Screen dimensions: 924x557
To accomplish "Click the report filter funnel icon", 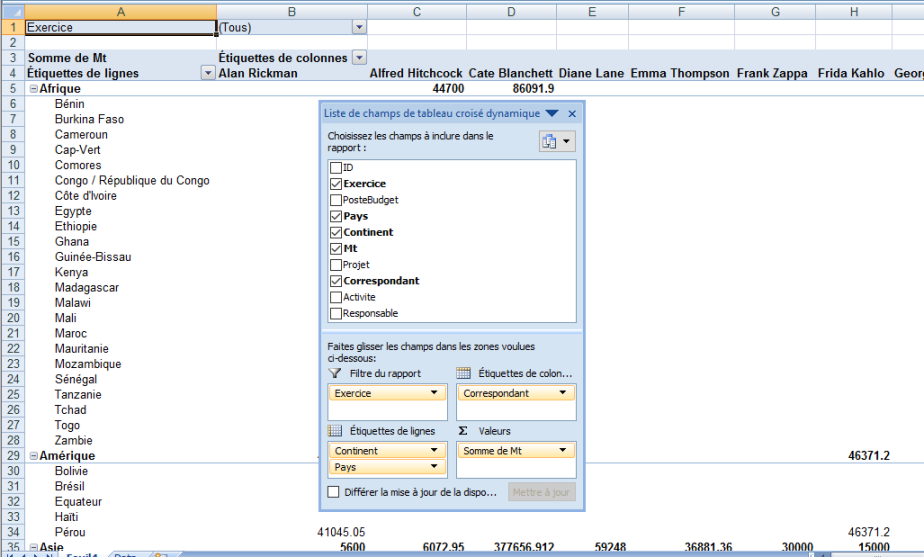I will (335, 373).
